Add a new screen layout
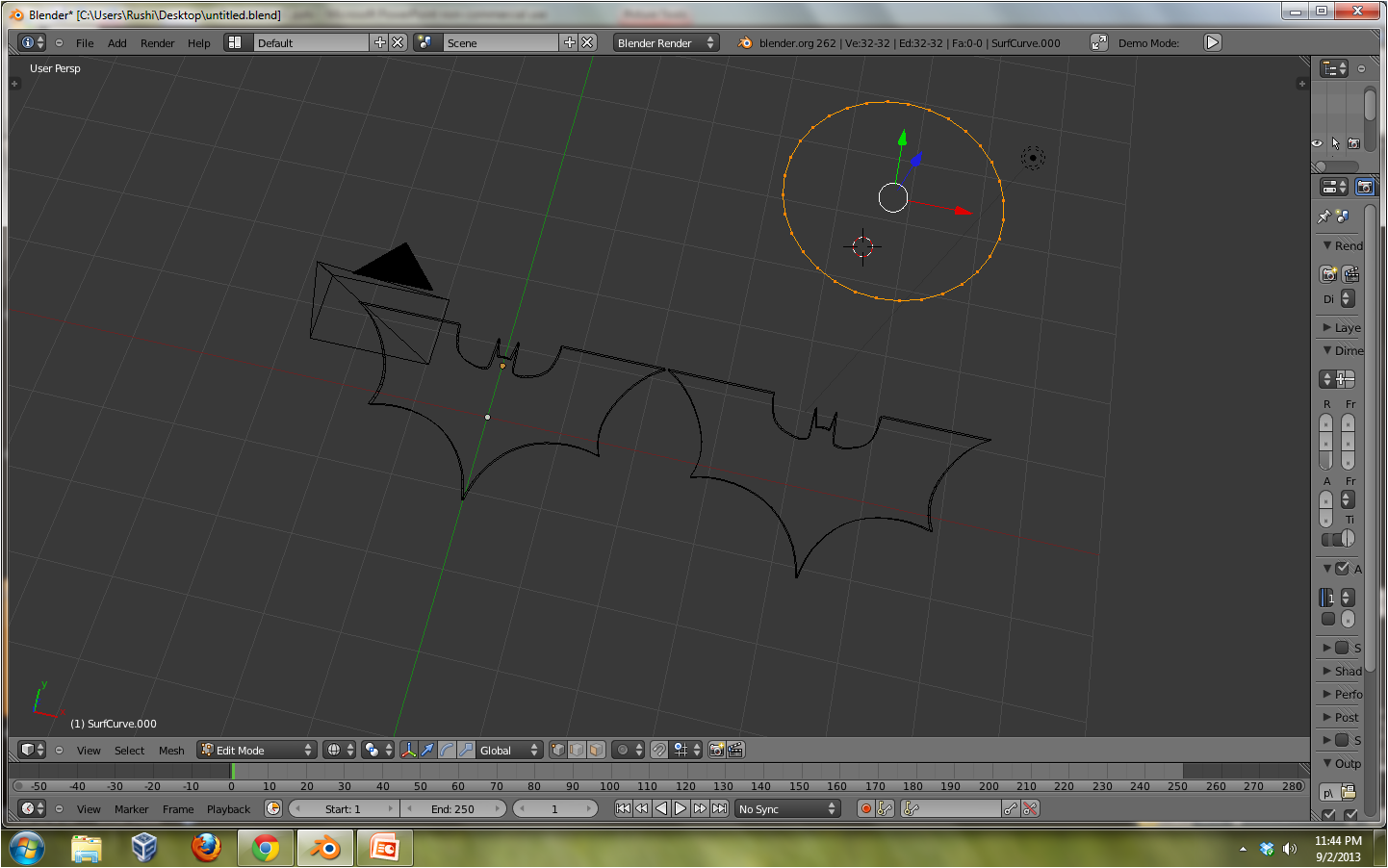The image size is (1388, 868). point(379,42)
